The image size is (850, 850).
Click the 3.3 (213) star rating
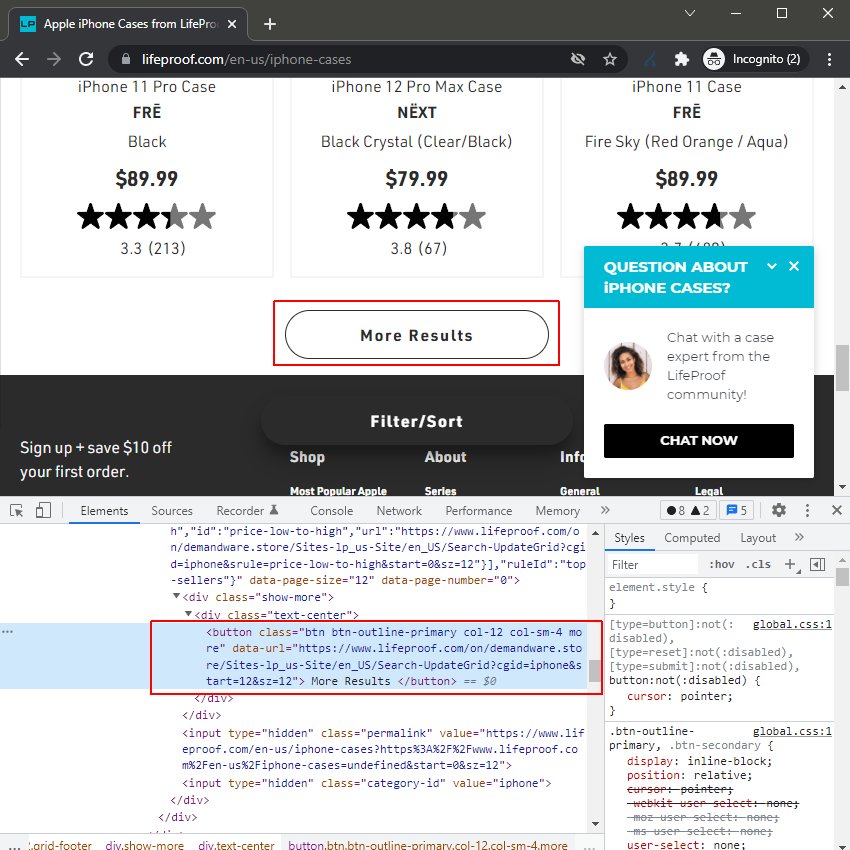[x=147, y=216]
